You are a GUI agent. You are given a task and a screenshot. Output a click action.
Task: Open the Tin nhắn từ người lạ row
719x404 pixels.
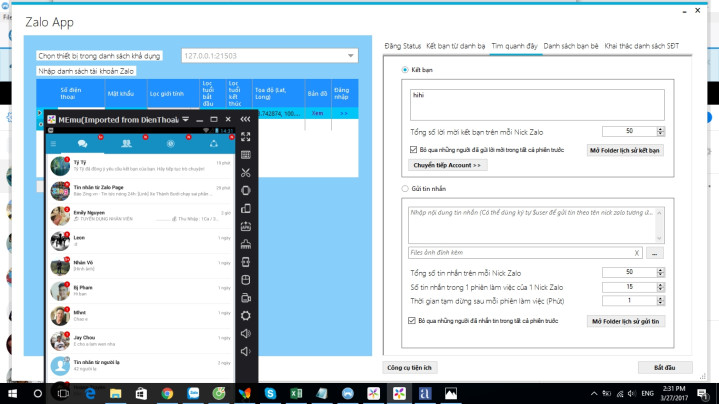[x=140, y=365]
